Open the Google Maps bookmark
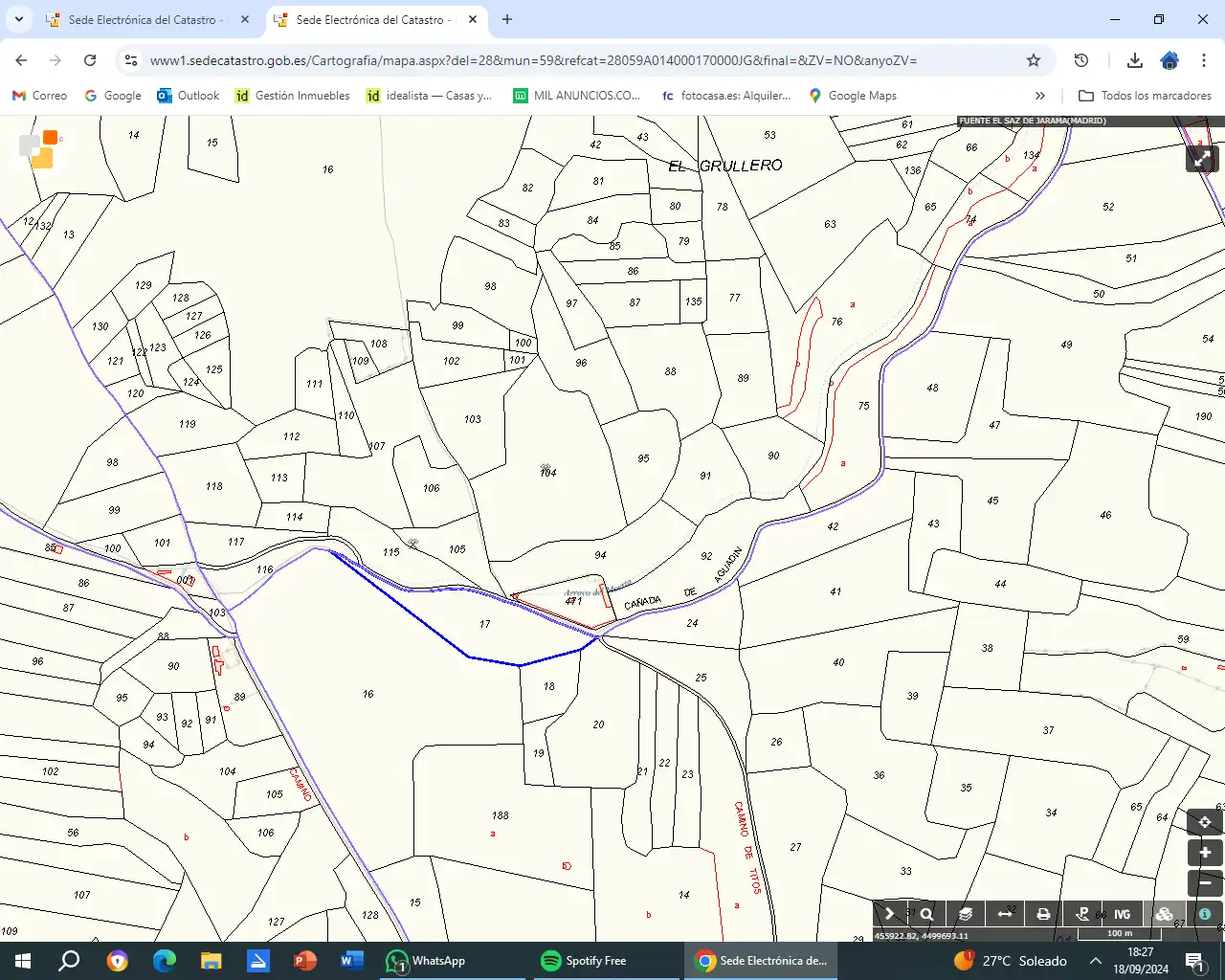This screenshot has width=1225, height=980. [853, 96]
